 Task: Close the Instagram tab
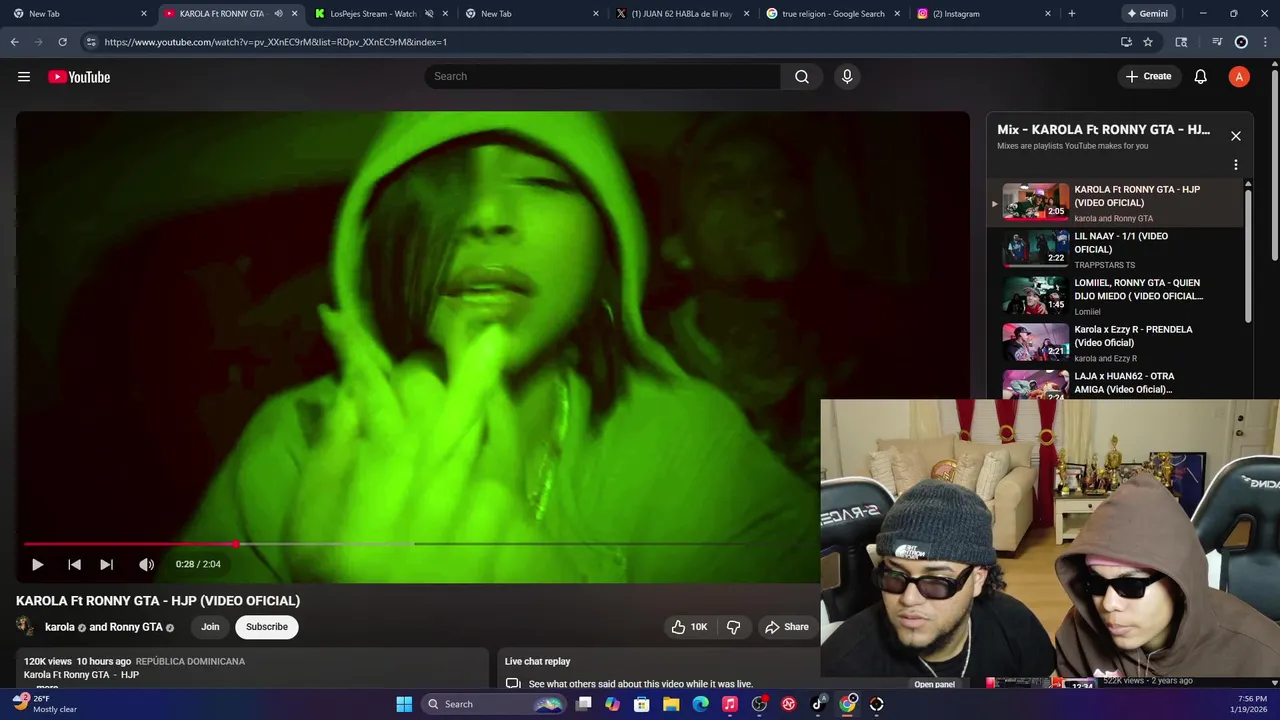(x=1048, y=14)
